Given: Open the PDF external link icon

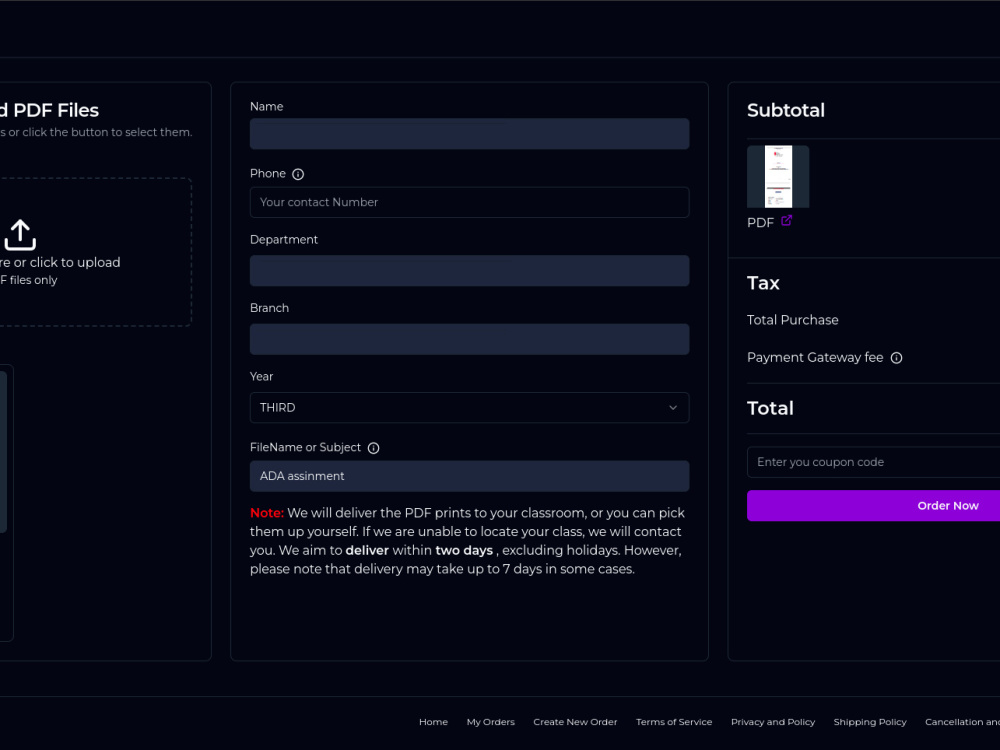Looking at the screenshot, I should 786,221.
